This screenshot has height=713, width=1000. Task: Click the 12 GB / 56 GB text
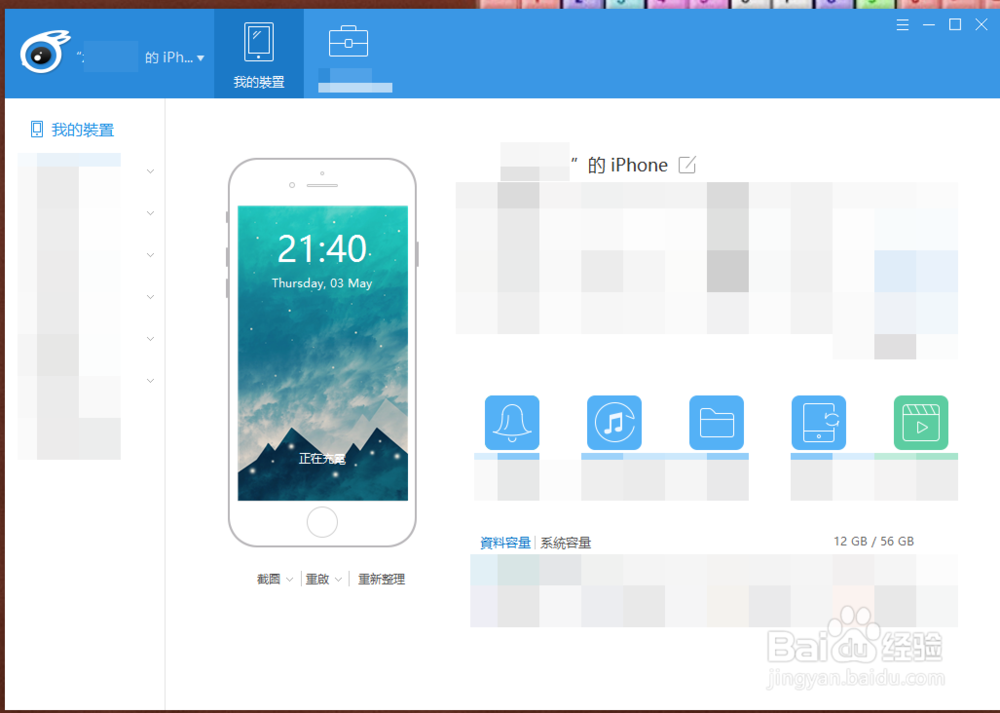(874, 541)
